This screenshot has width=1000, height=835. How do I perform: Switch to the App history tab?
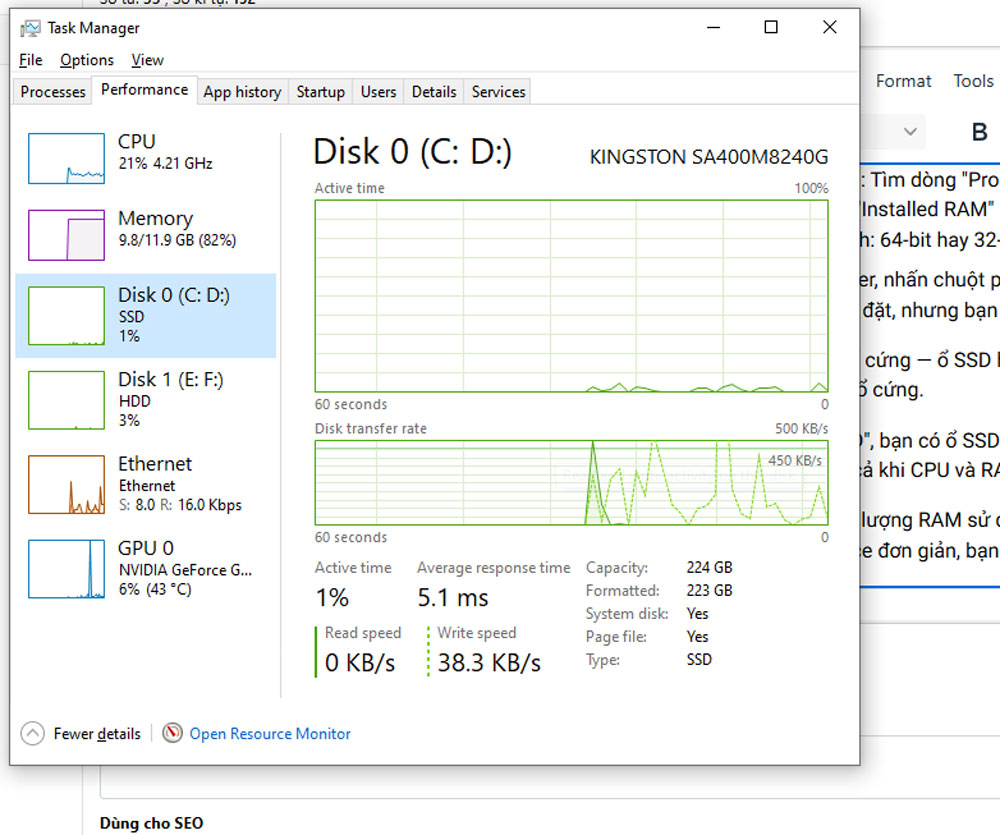242,92
